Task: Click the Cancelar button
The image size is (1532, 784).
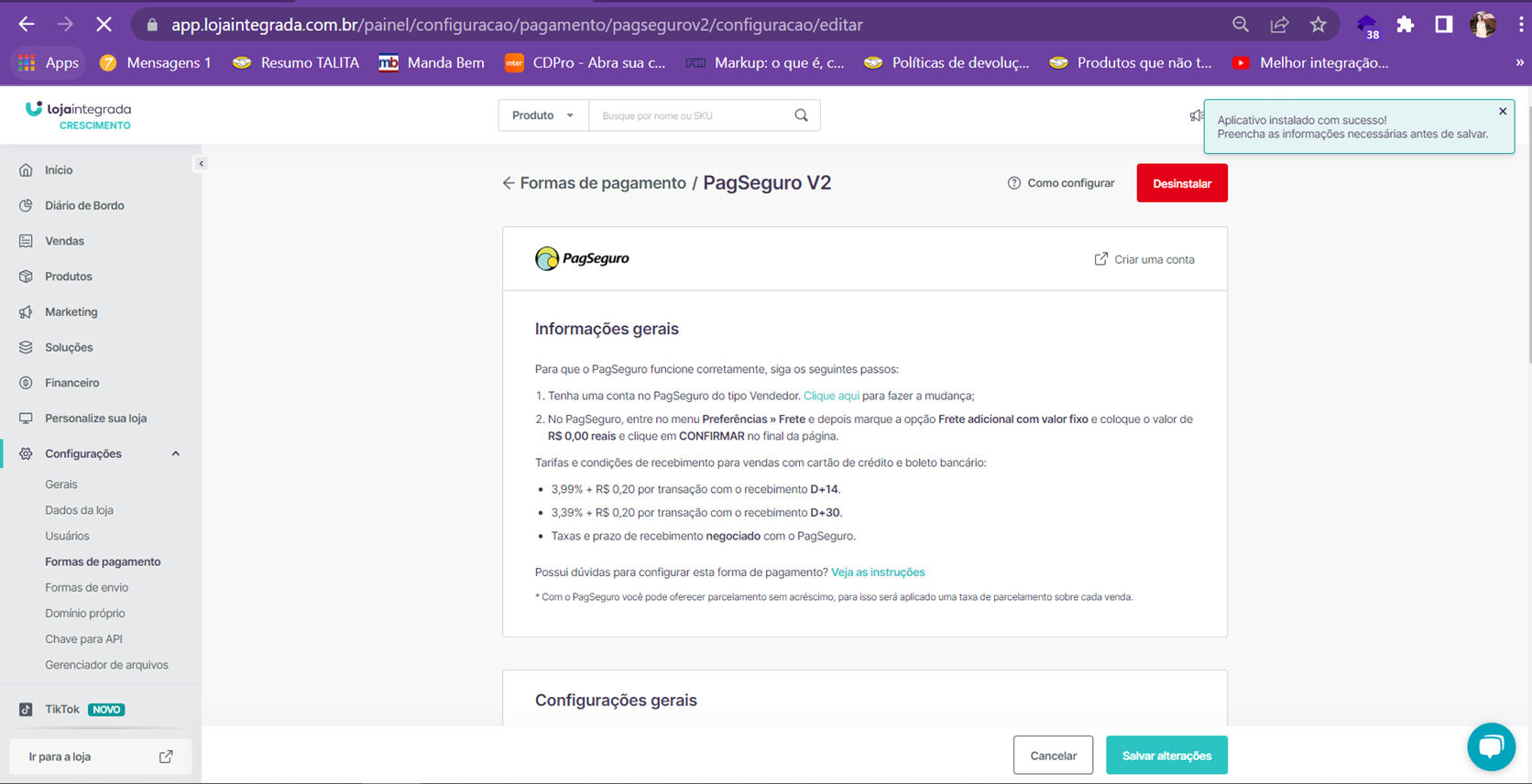Action: [x=1053, y=756]
